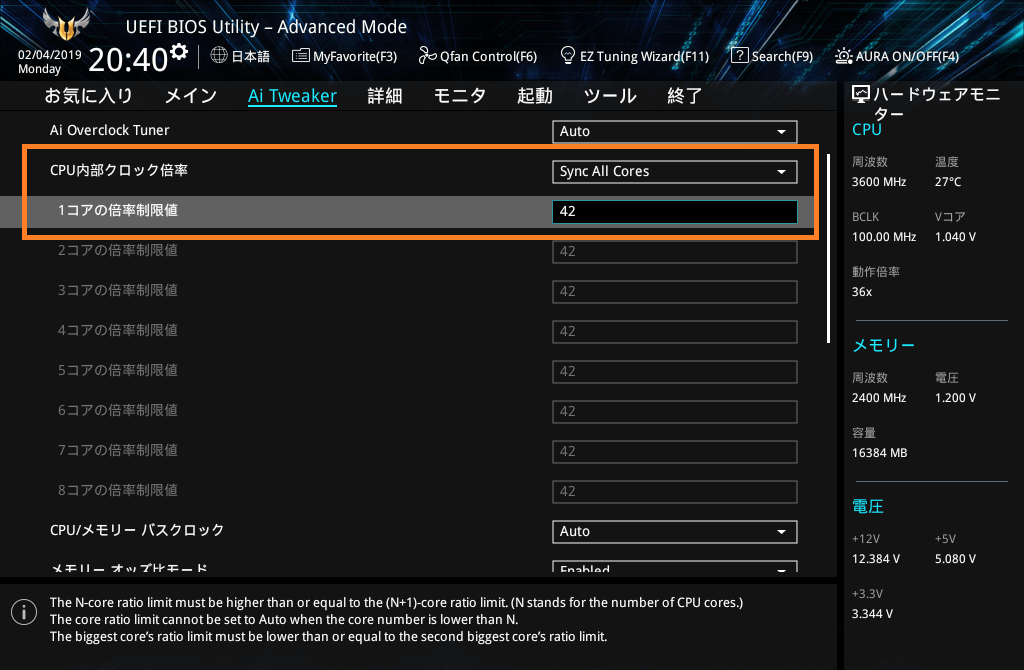Open Ai Overclock Tuner dropdown
This screenshot has width=1024, height=670.
[675, 131]
